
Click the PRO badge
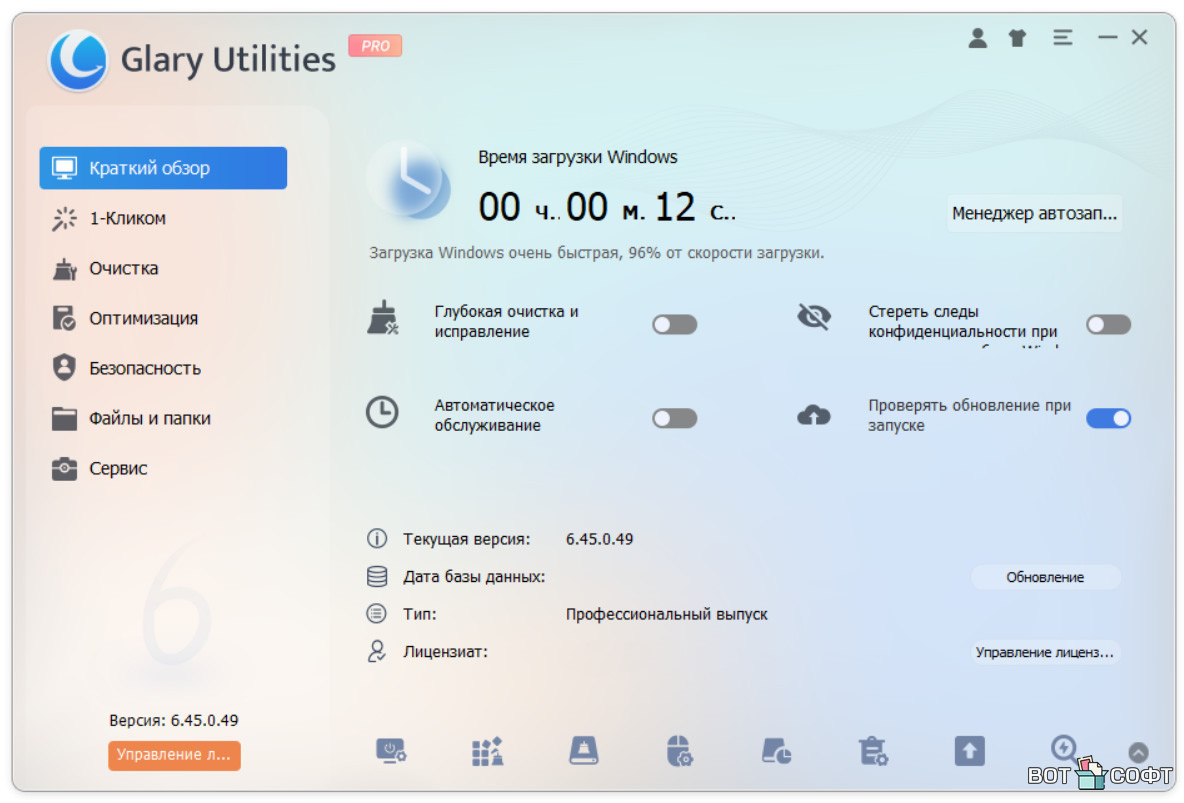pyautogui.click(x=375, y=46)
